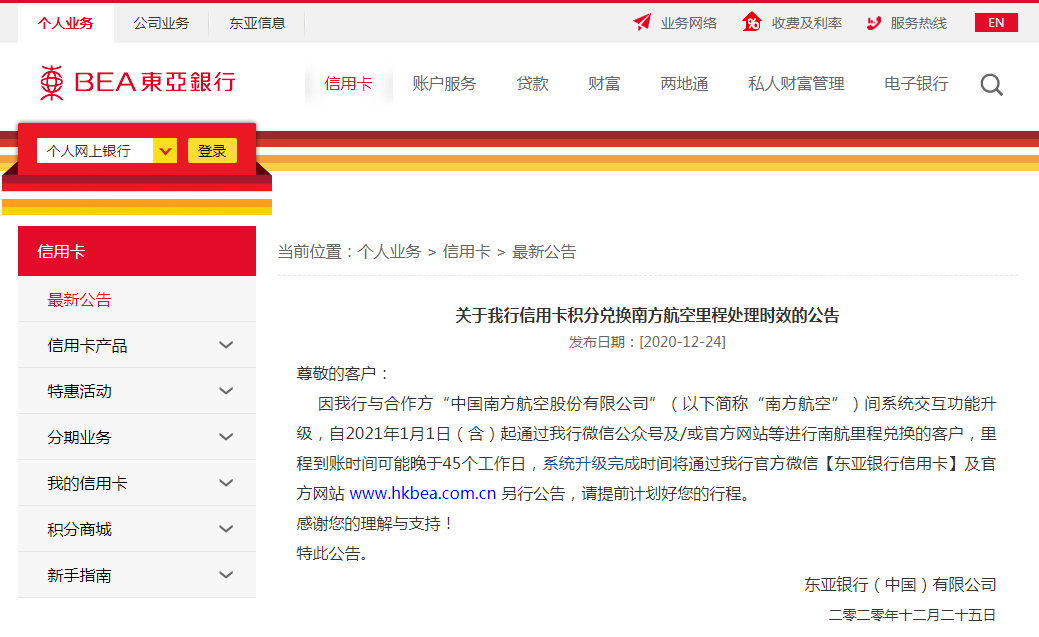Expand the 分期业务 chevron
Viewport: 1039px width, 637px height.
point(226,437)
